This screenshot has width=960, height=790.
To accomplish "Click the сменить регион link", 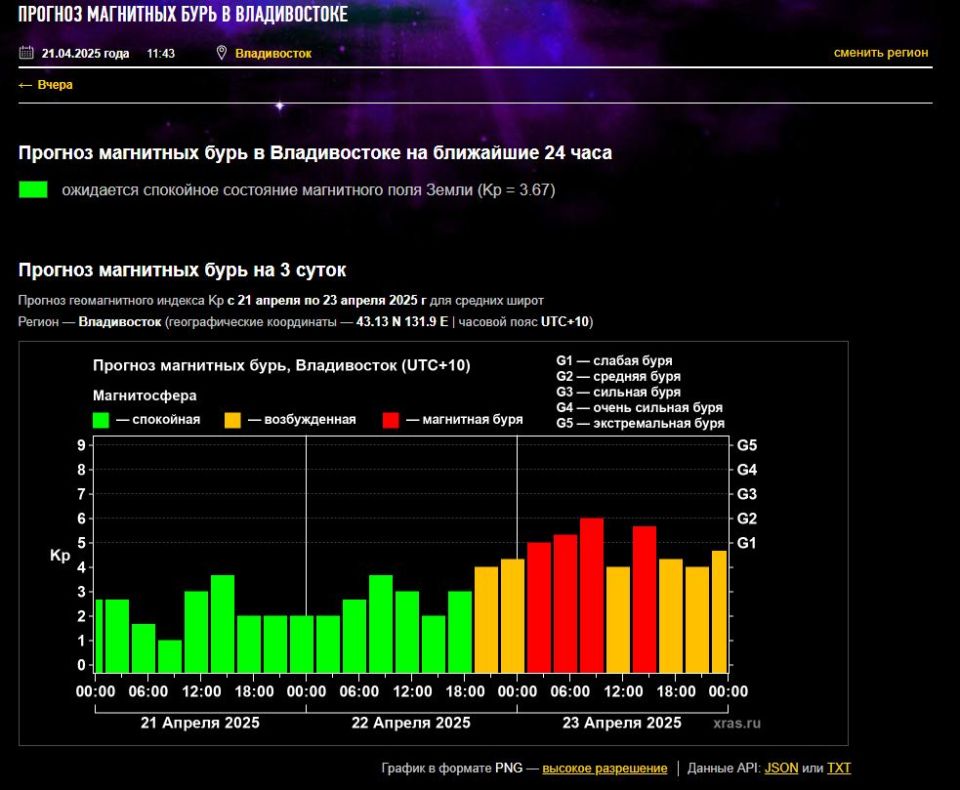I will click(x=880, y=53).
